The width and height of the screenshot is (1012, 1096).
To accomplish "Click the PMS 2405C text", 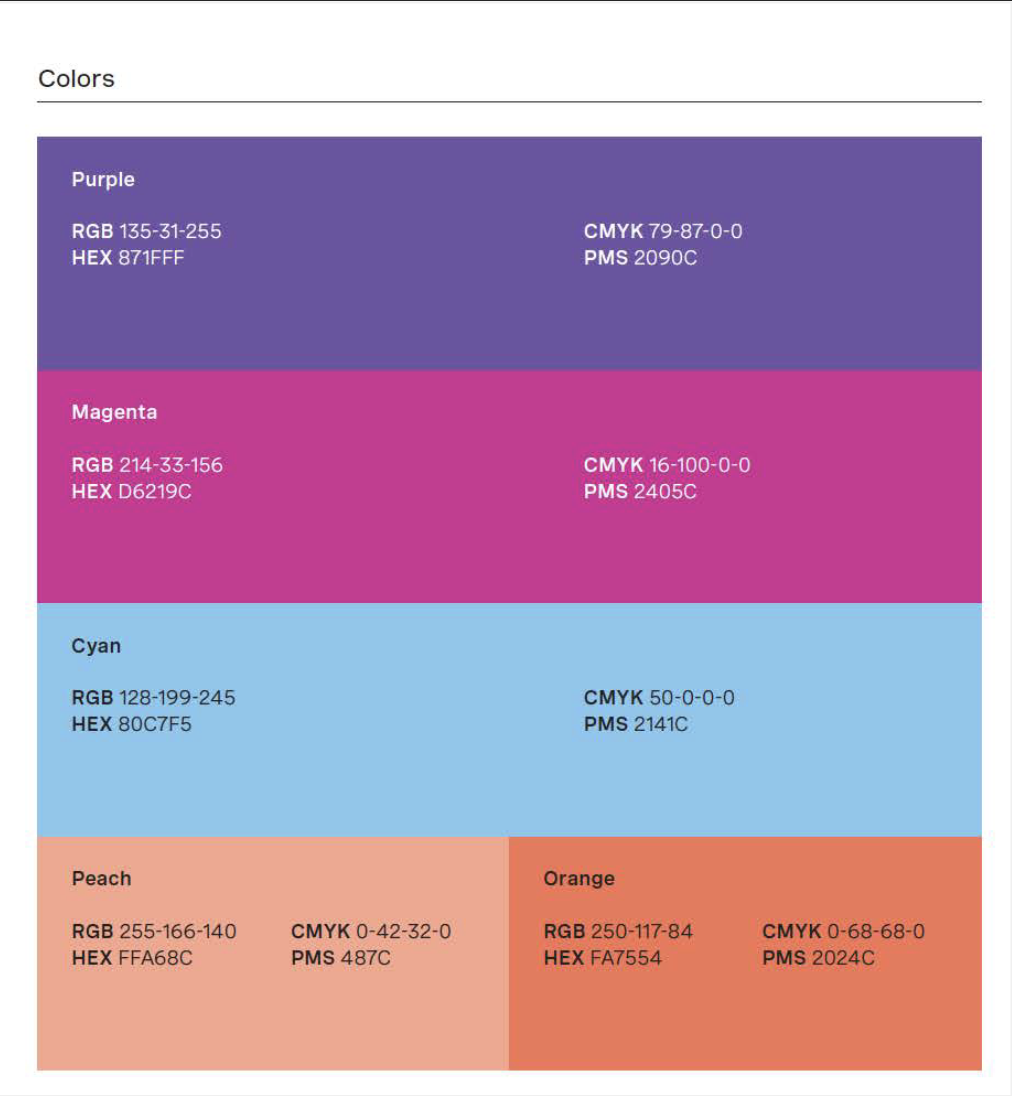I will click(640, 491).
